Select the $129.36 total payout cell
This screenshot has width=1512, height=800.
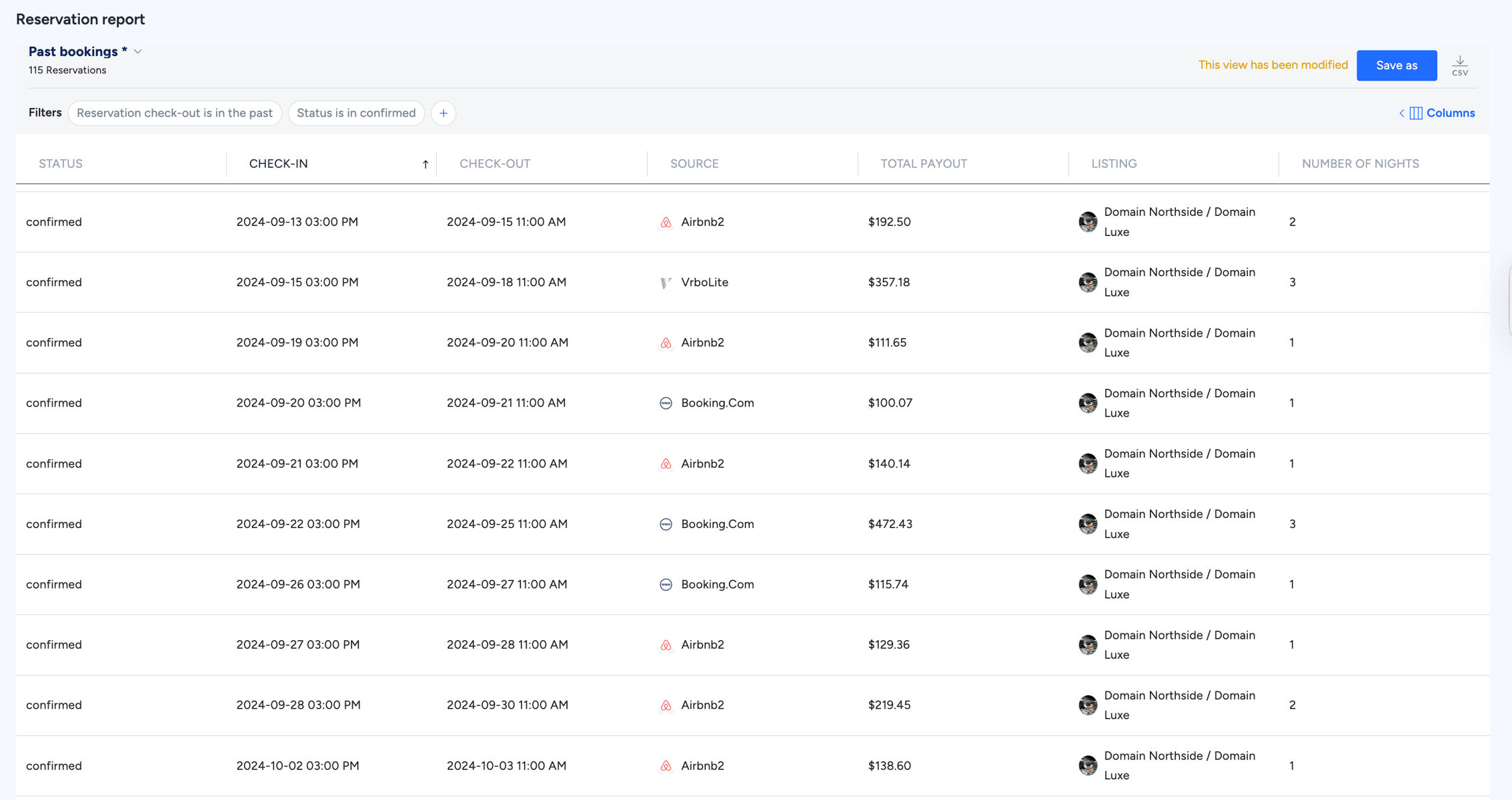coord(889,645)
